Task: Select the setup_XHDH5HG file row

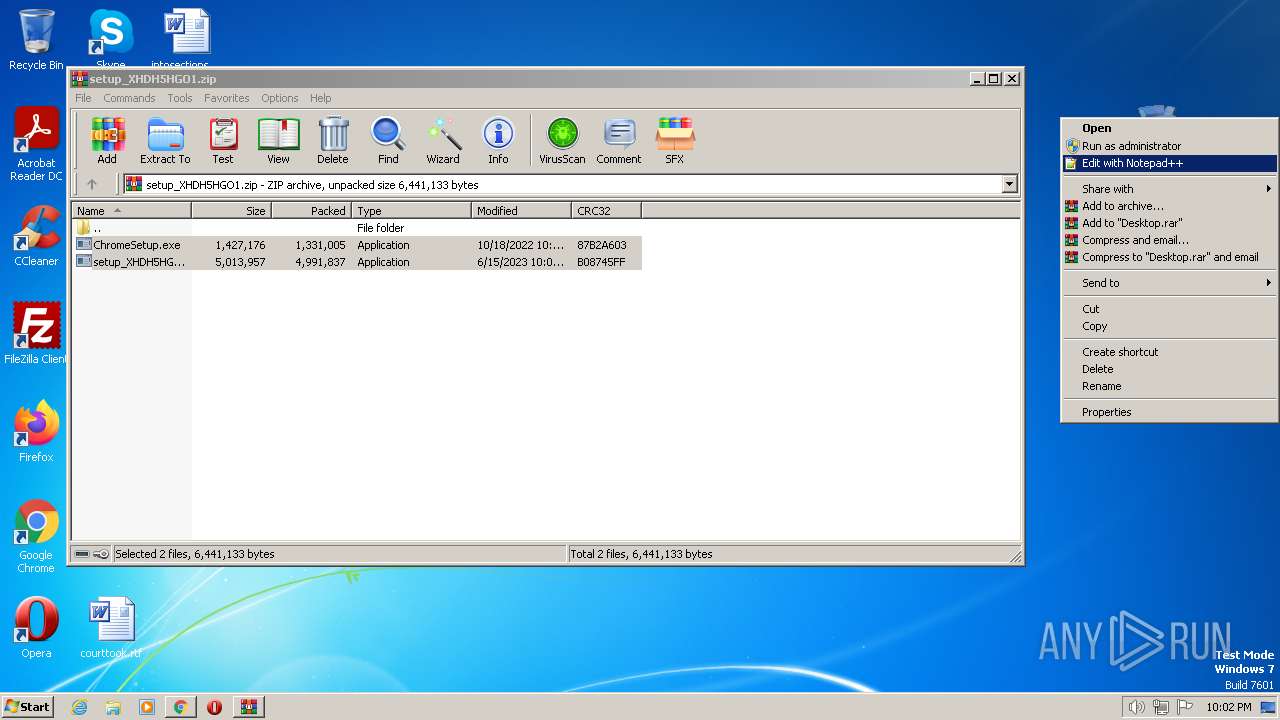Action: (x=357, y=262)
